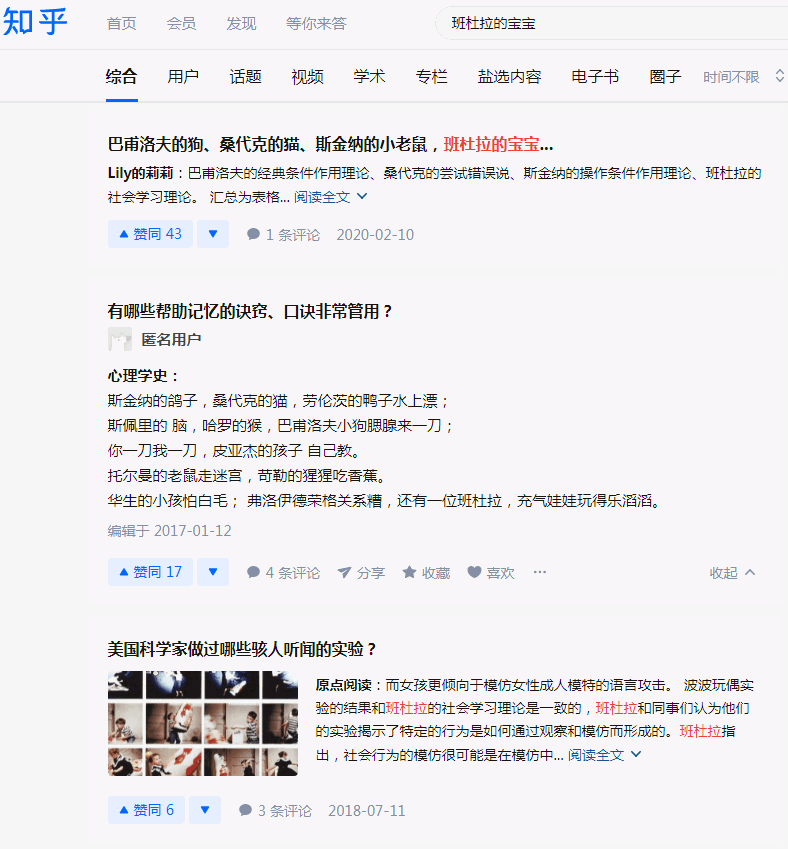Screen dimensions: 788x849
Task: Upvote with 赞同 43 button
Action: 150,234
